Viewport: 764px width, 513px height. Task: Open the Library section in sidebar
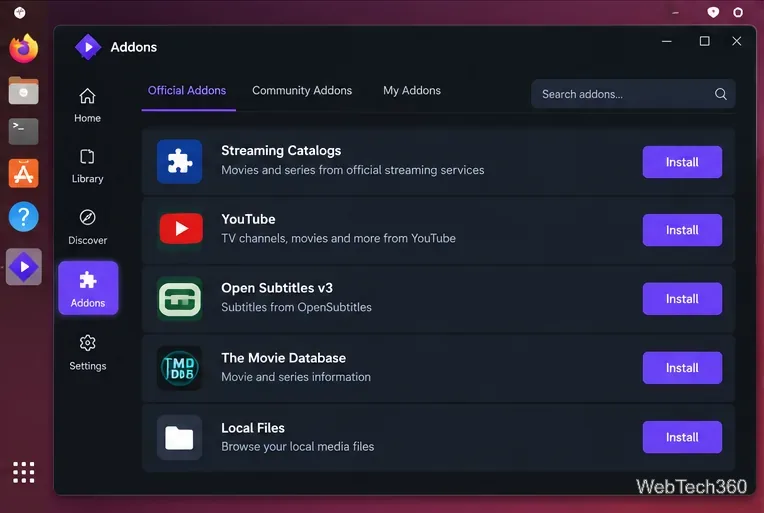87,166
